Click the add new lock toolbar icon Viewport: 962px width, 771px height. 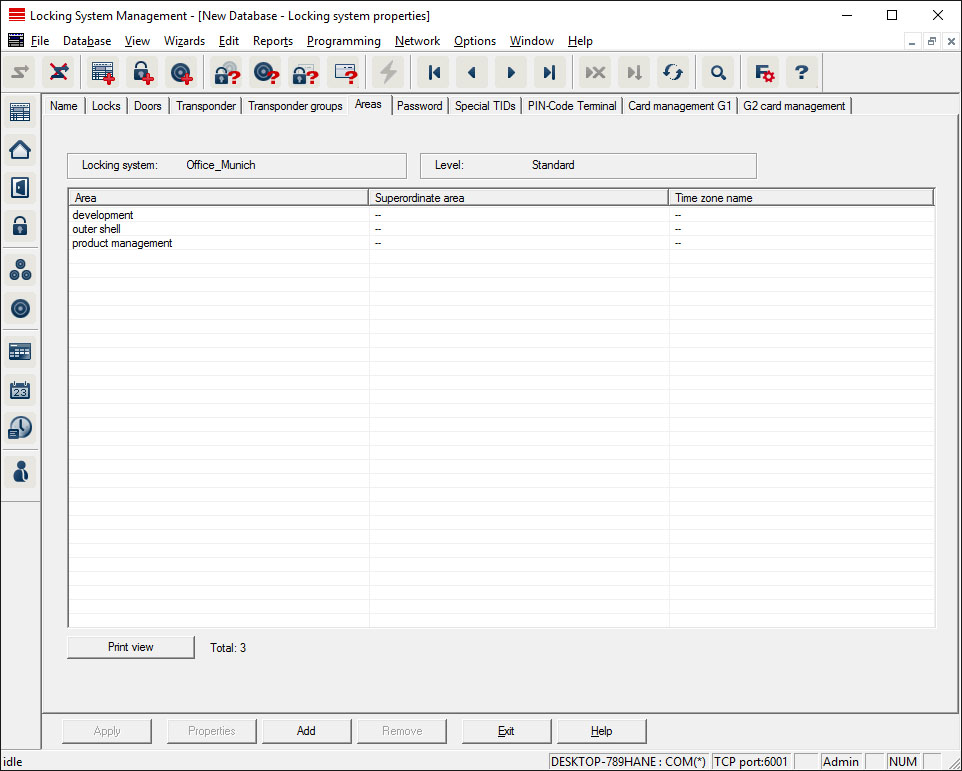click(143, 73)
